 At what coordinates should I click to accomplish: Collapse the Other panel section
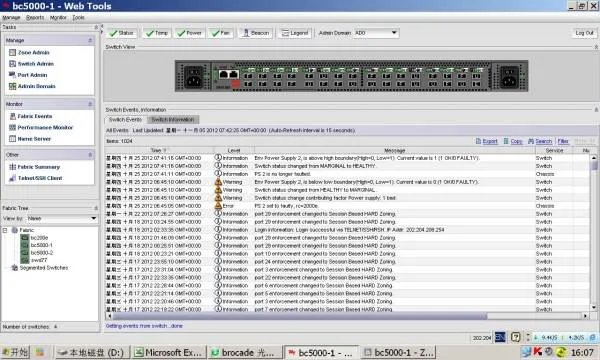[90, 155]
